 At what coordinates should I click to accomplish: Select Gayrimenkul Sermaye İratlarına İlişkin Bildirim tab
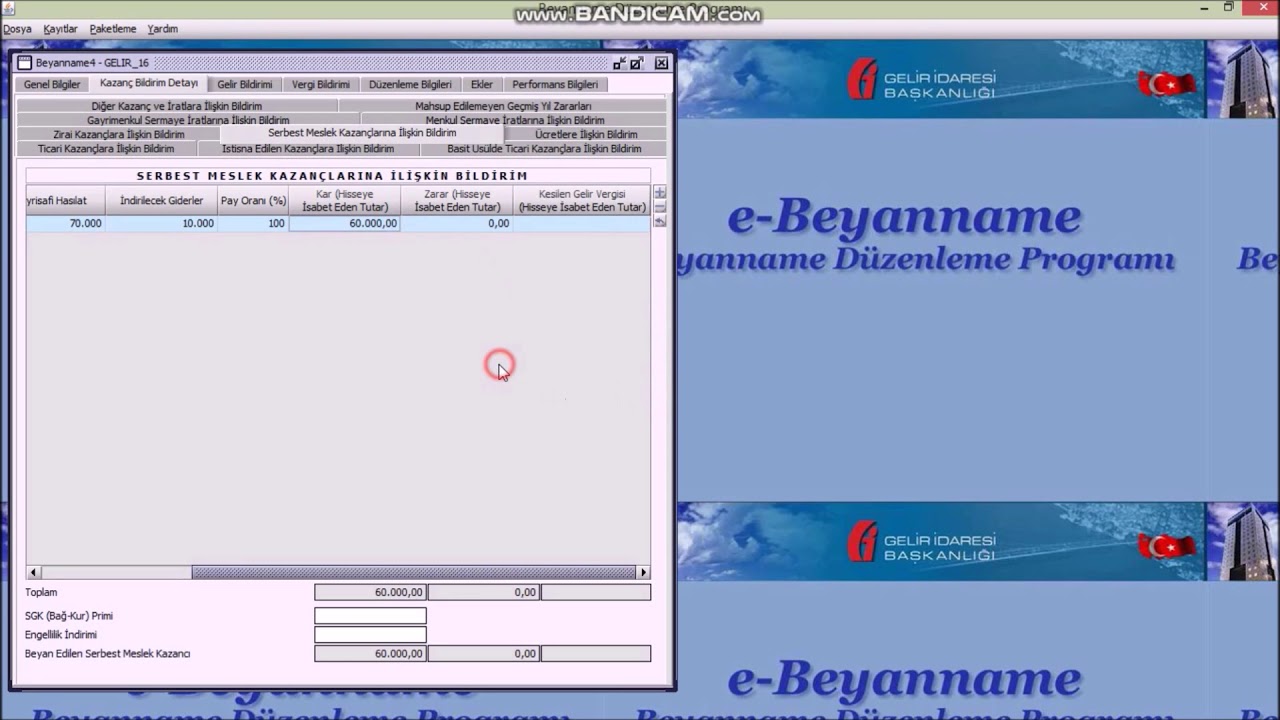click(x=188, y=120)
